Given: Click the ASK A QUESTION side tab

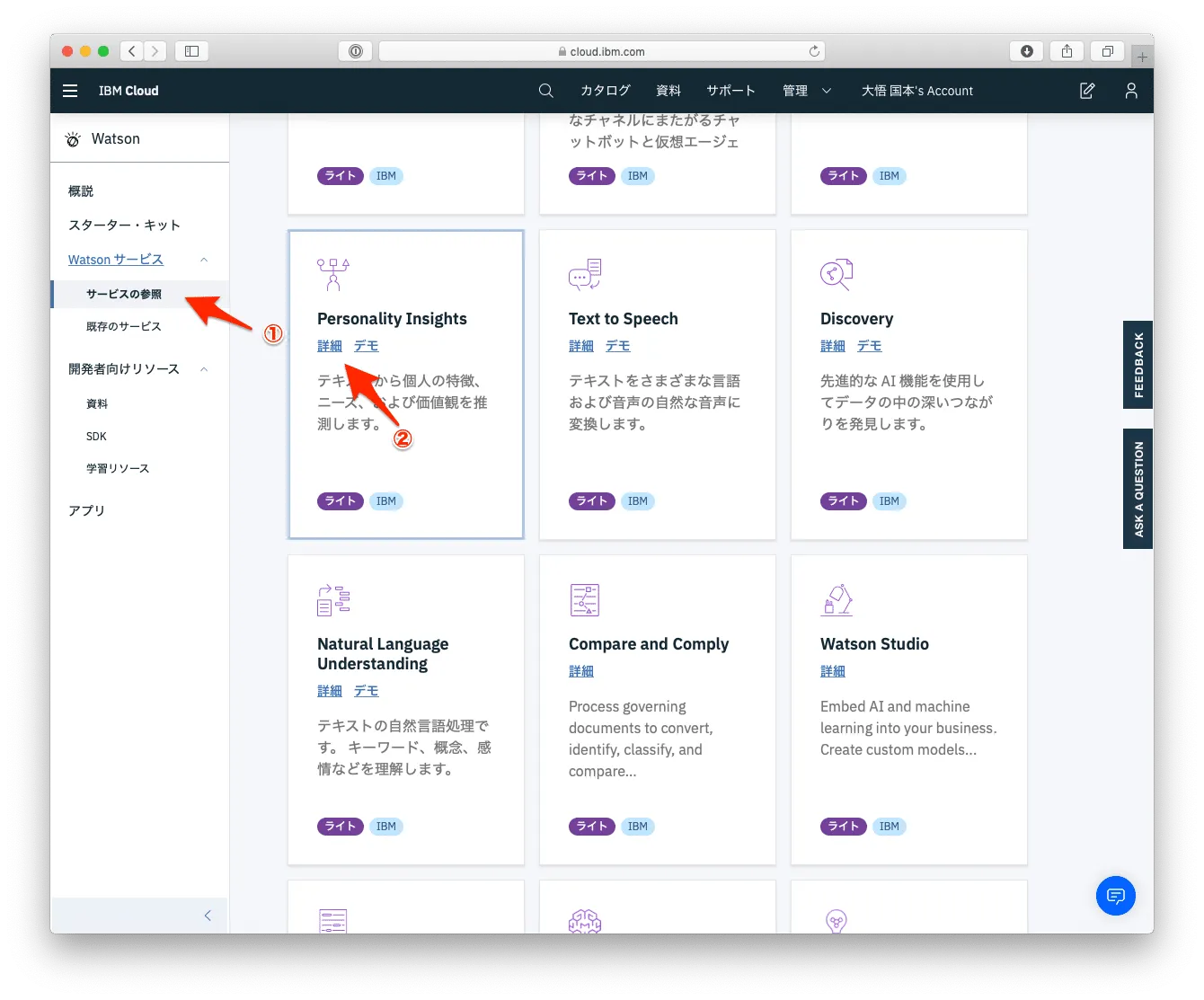Looking at the screenshot, I should pyautogui.click(x=1138, y=489).
